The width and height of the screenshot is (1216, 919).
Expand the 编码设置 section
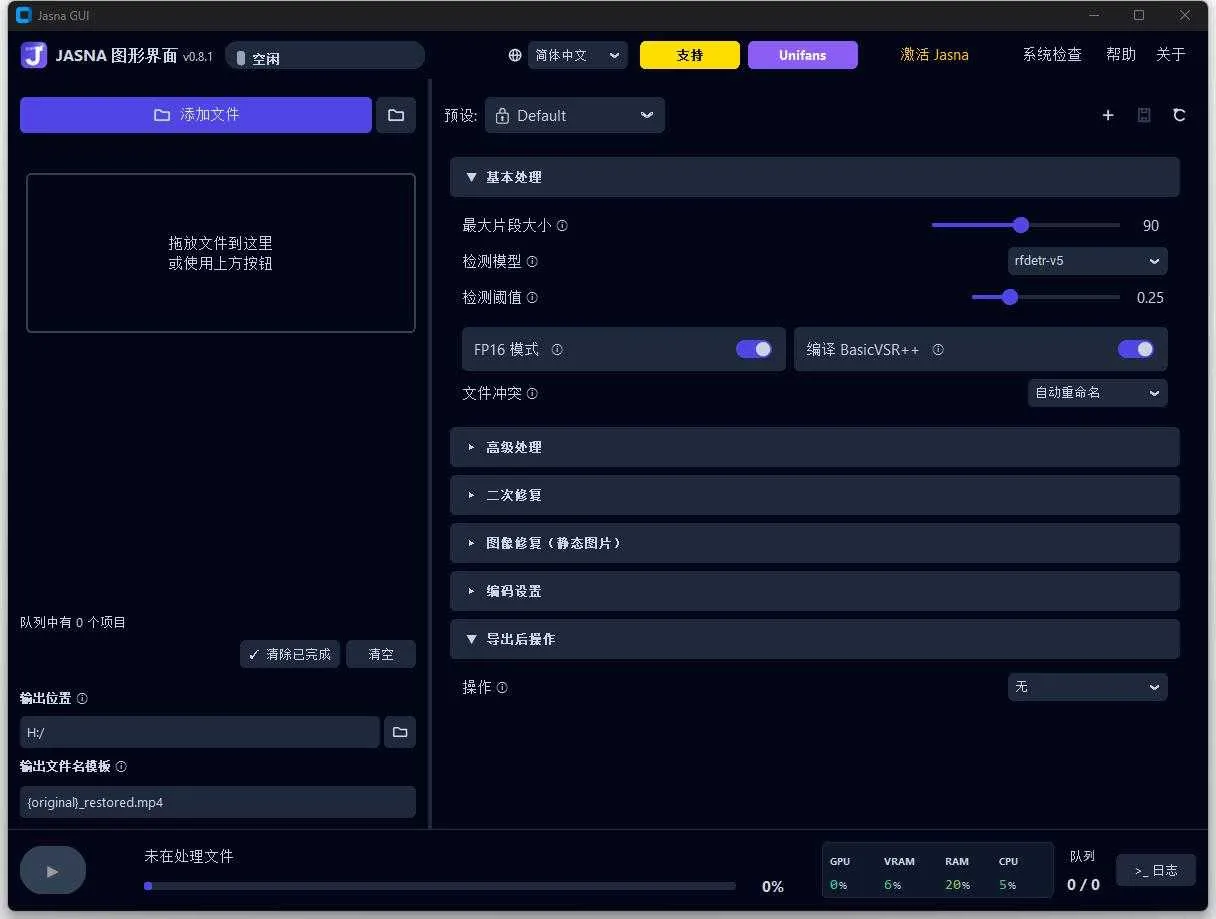(x=815, y=591)
